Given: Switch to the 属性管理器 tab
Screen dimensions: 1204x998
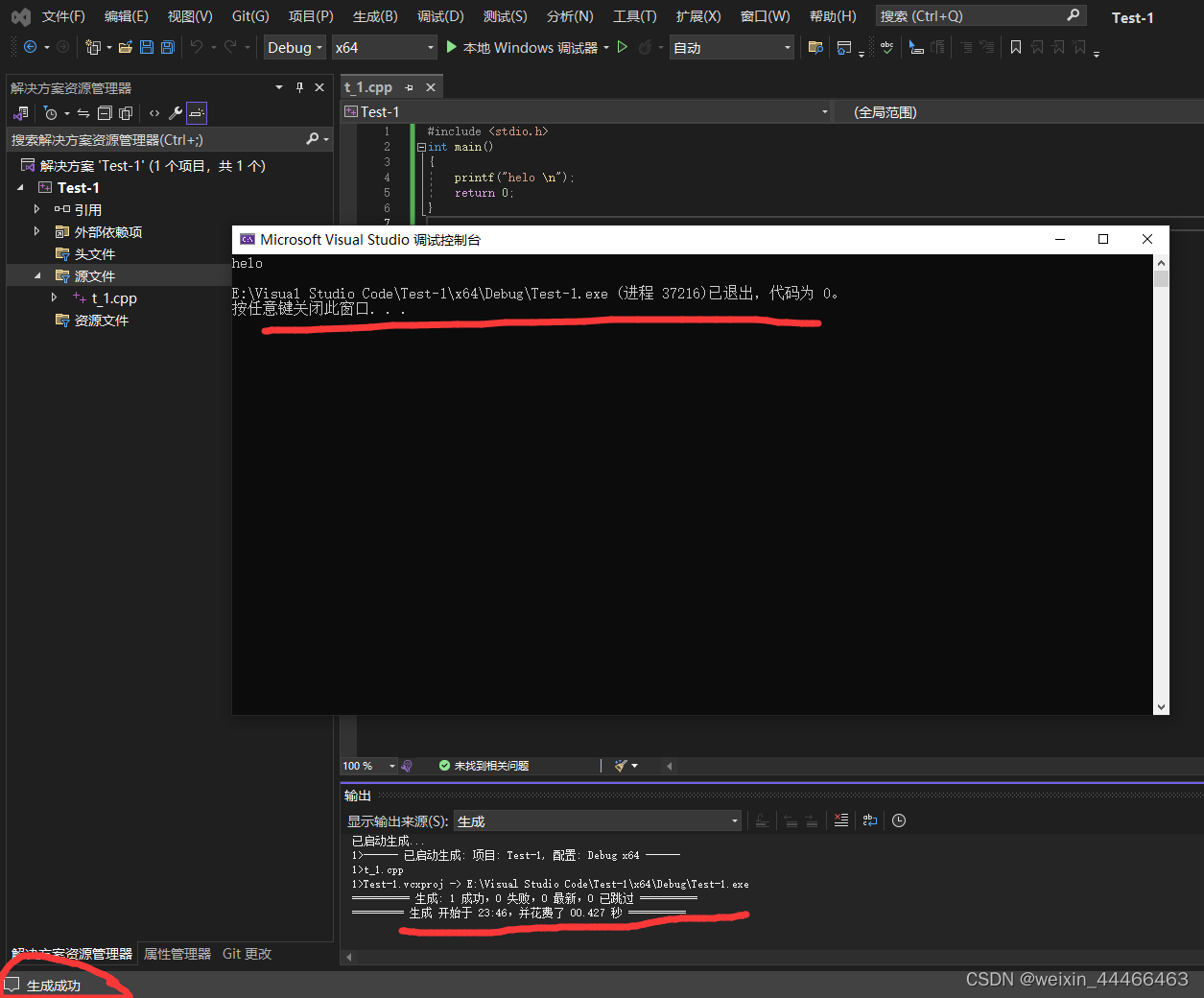Looking at the screenshot, I should pyautogui.click(x=178, y=953).
